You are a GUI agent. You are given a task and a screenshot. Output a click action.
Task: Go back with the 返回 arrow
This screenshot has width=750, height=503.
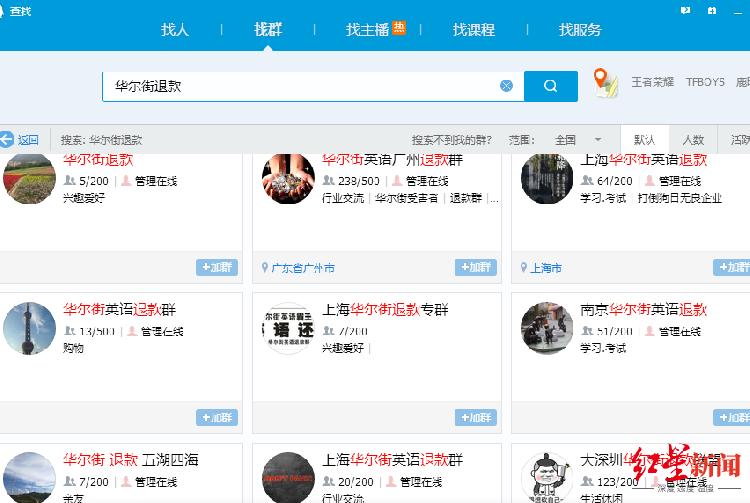pos(7,140)
